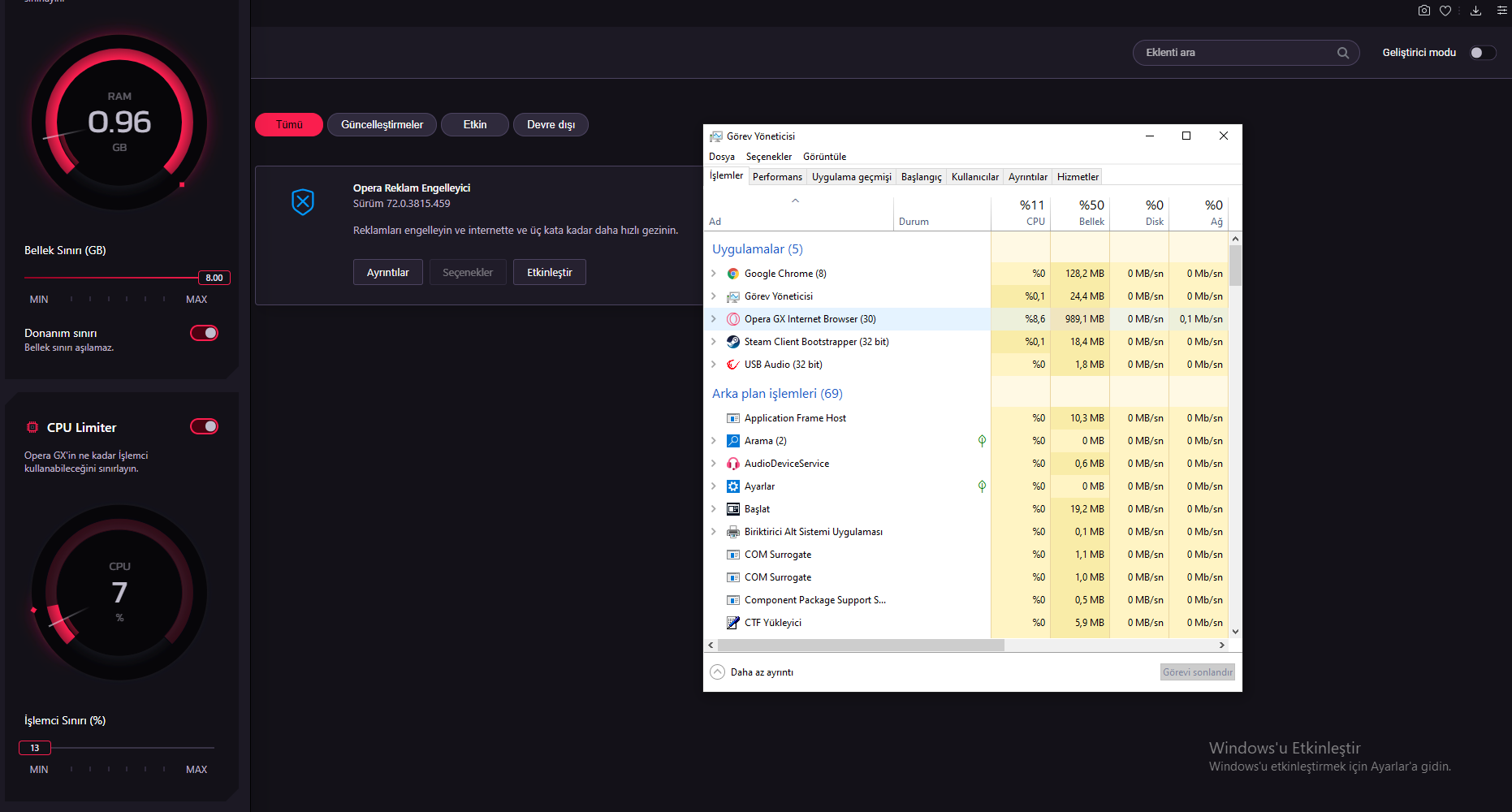1512x812 pixels.
Task: Click the Arama process magnifier icon
Action: tap(733, 441)
